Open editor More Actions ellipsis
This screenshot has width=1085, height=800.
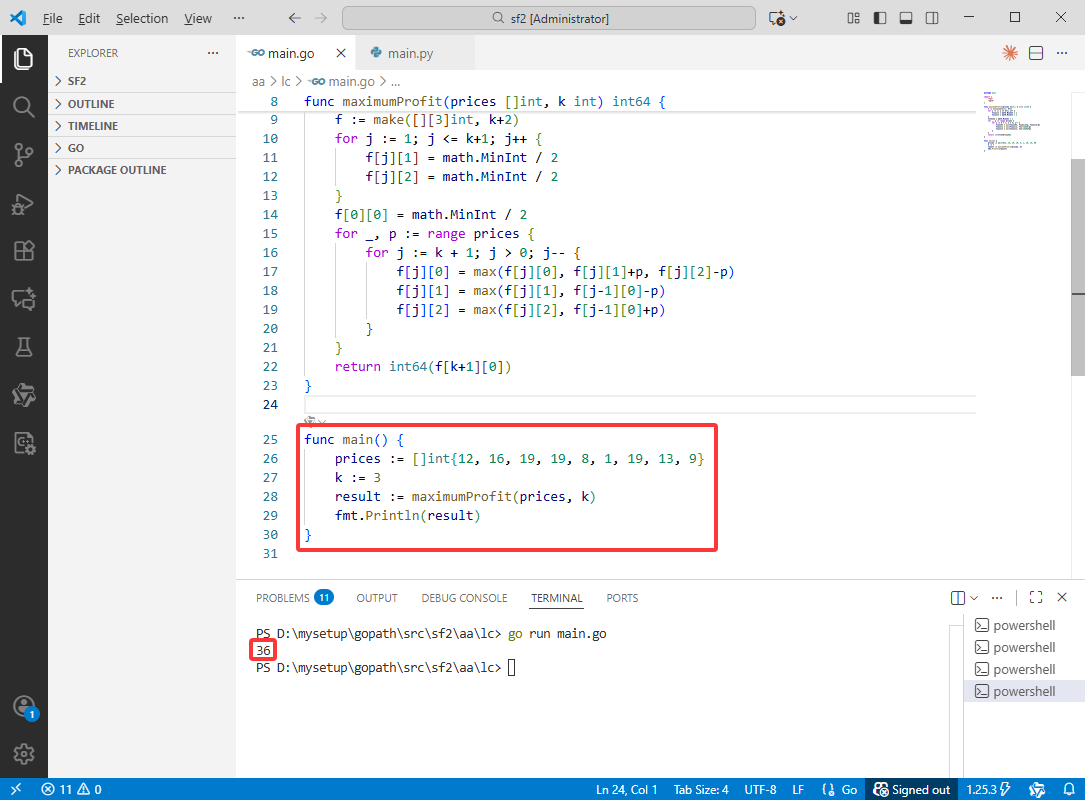coord(1062,53)
